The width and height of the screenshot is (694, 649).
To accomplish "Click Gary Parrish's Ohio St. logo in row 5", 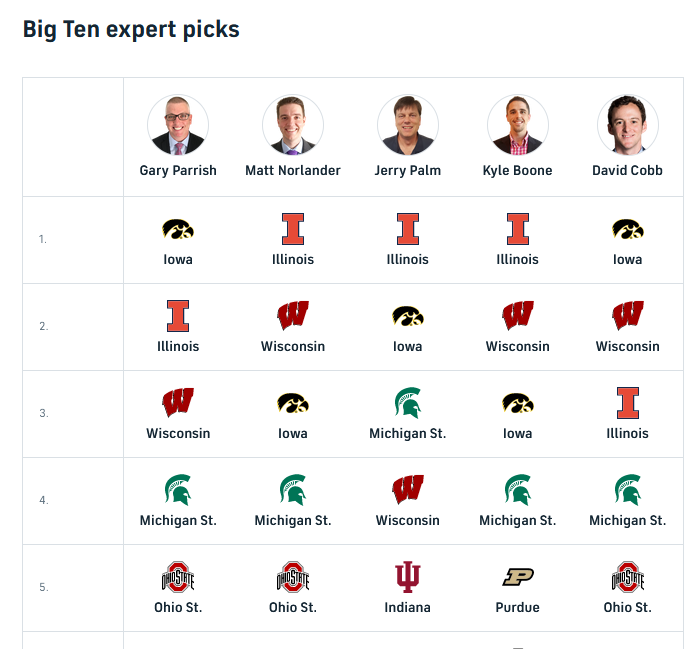I will [x=178, y=577].
